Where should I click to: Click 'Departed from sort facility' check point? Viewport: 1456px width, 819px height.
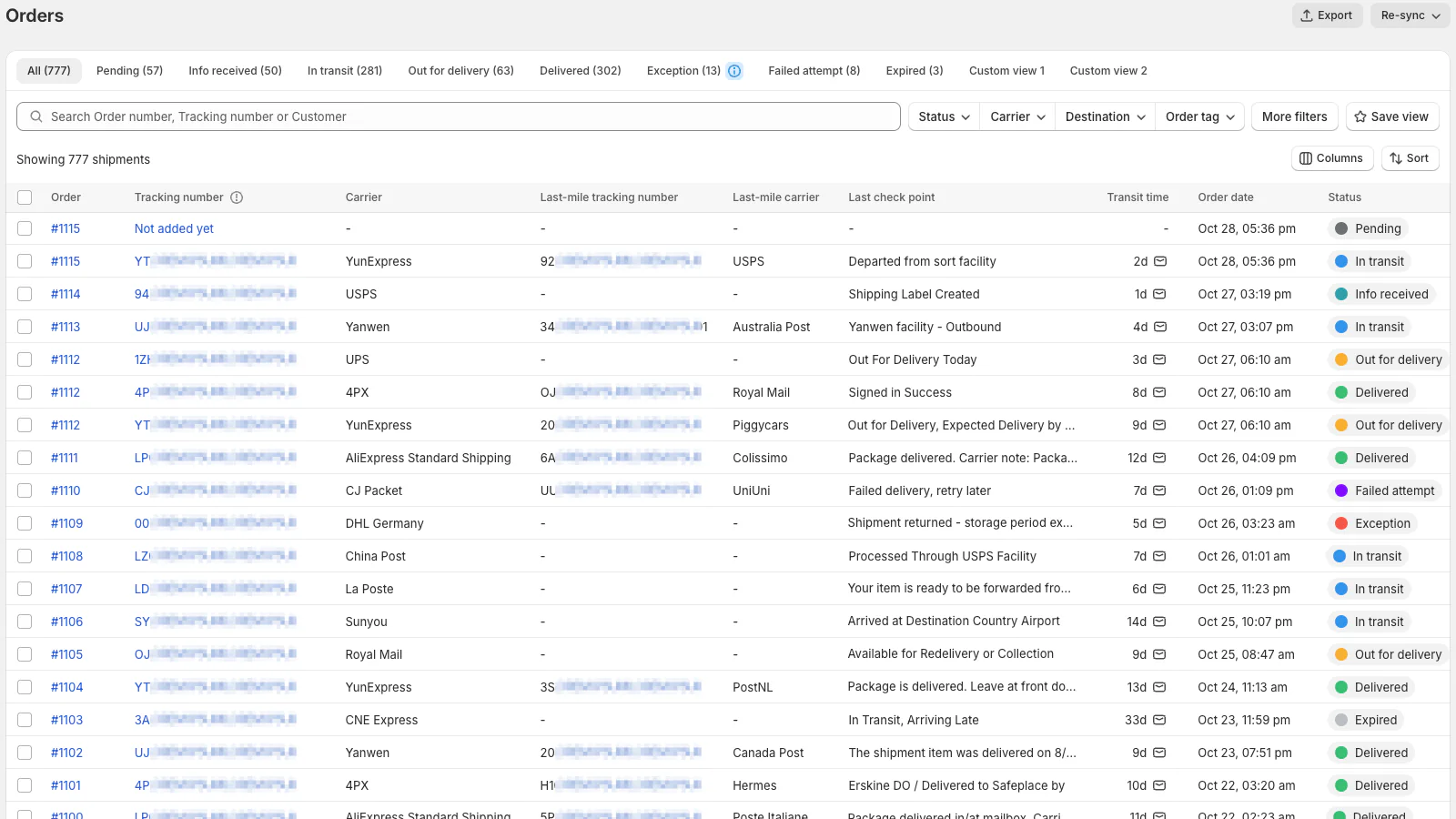click(x=922, y=261)
